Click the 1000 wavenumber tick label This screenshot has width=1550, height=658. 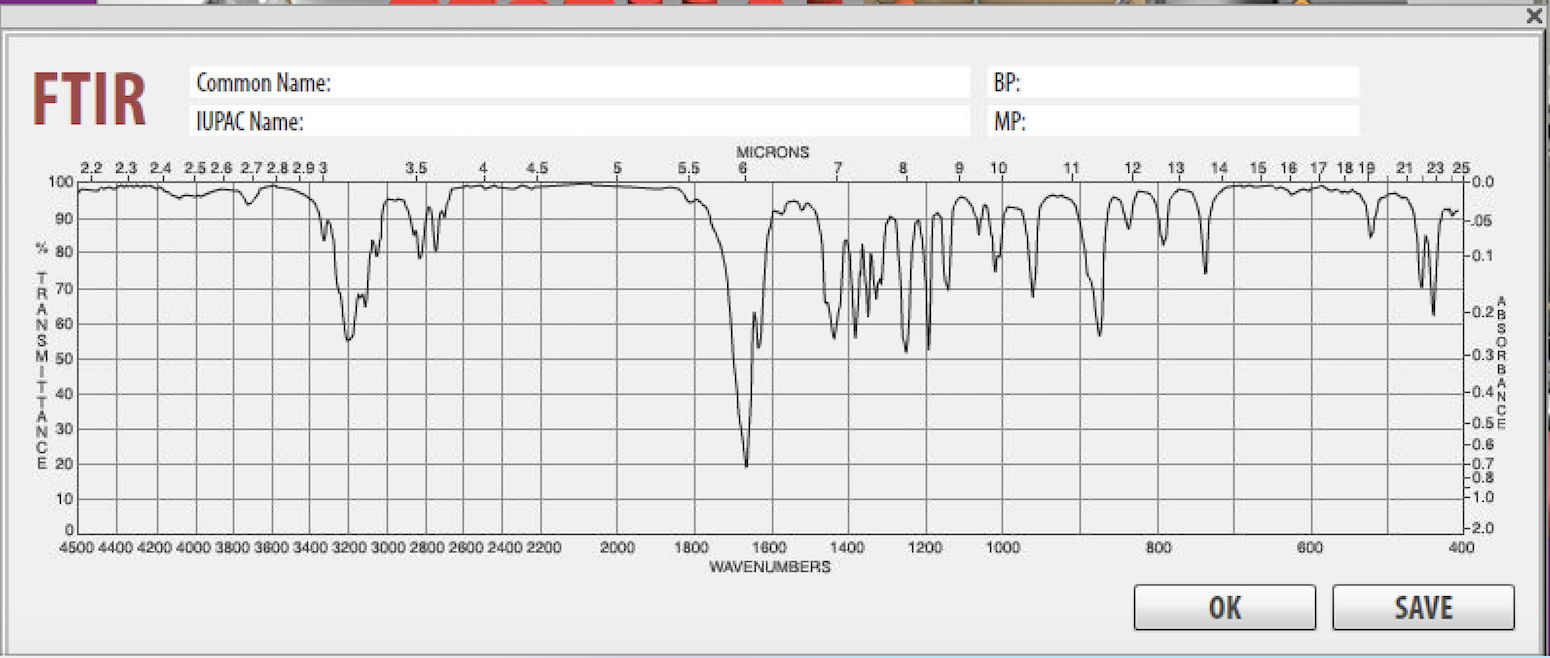1003,548
